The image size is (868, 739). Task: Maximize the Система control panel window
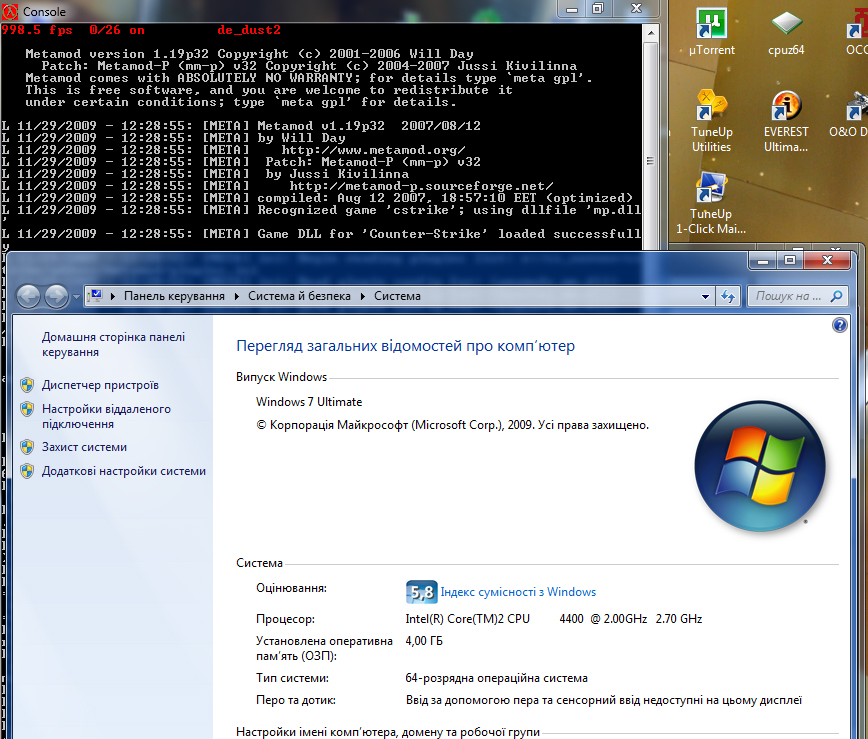790,260
